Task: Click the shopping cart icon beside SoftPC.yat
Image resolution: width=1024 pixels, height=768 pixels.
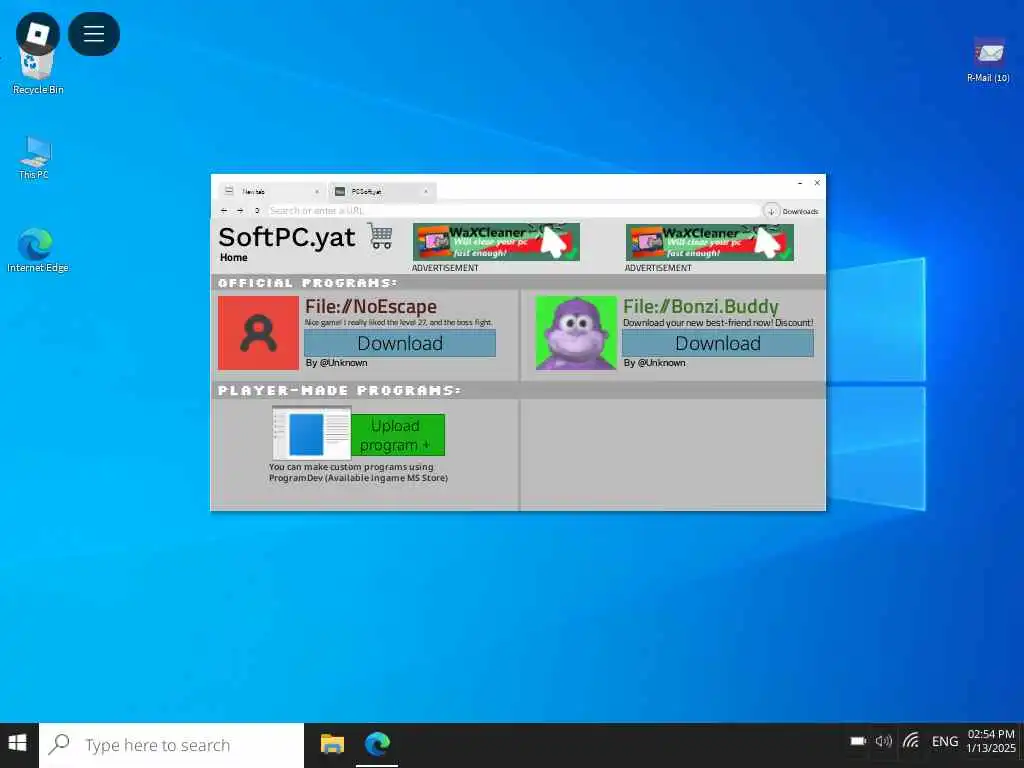Action: point(380,236)
